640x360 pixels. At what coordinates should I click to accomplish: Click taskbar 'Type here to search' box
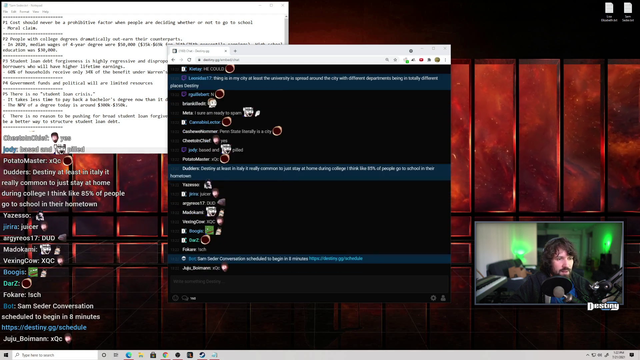click(55, 355)
